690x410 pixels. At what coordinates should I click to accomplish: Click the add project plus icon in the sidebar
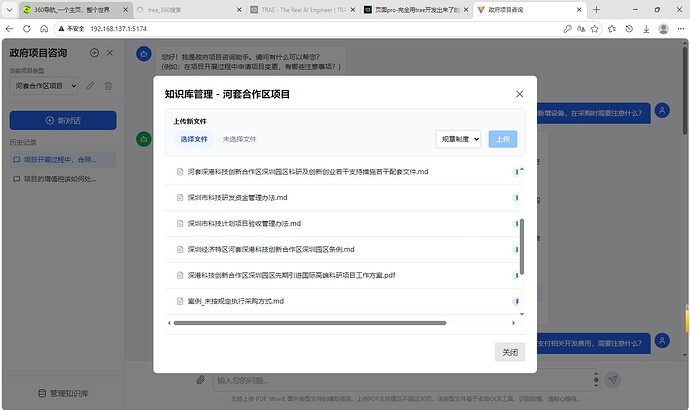(94, 53)
